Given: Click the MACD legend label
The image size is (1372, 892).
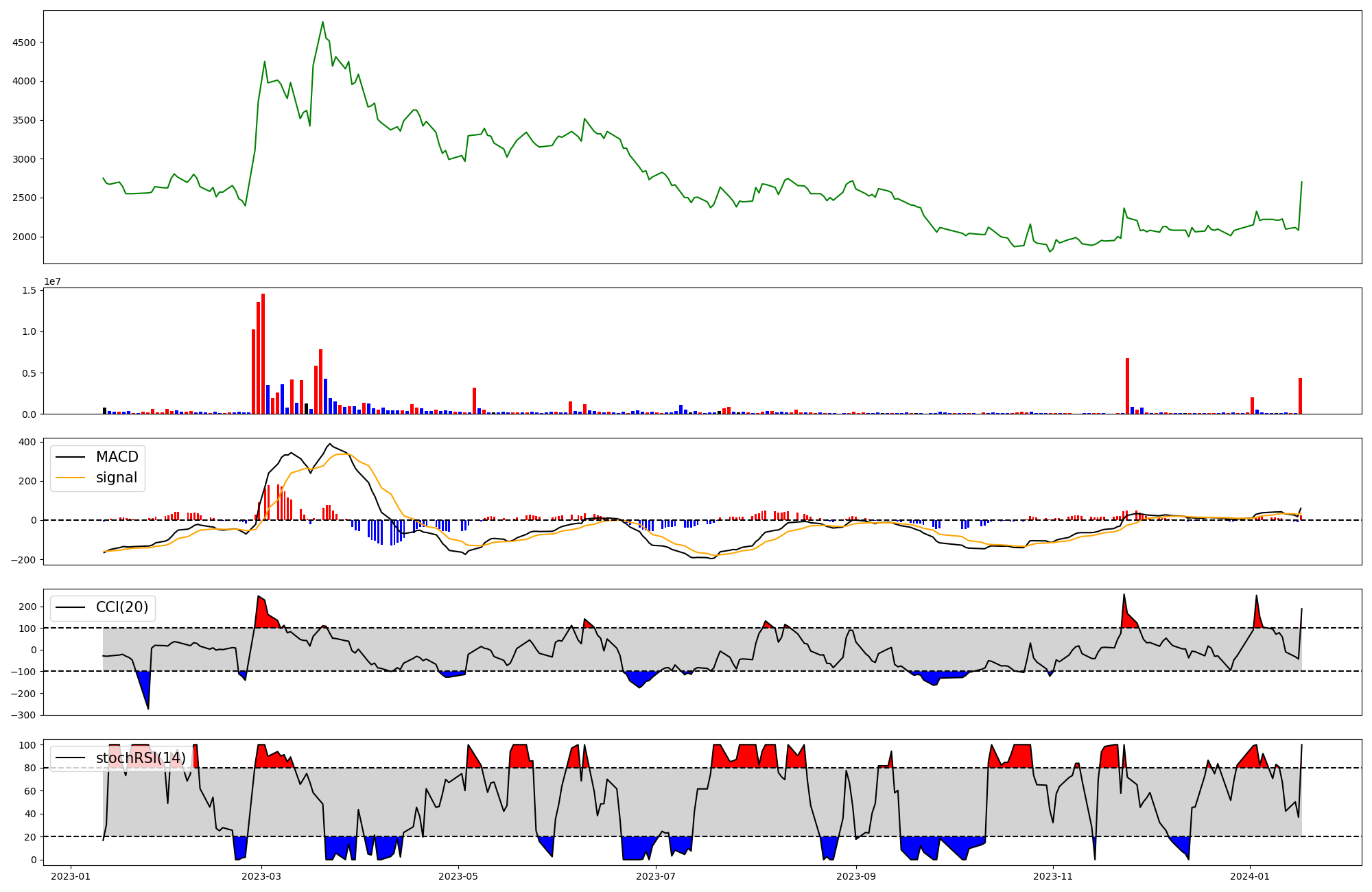Looking at the screenshot, I should (117, 457).
